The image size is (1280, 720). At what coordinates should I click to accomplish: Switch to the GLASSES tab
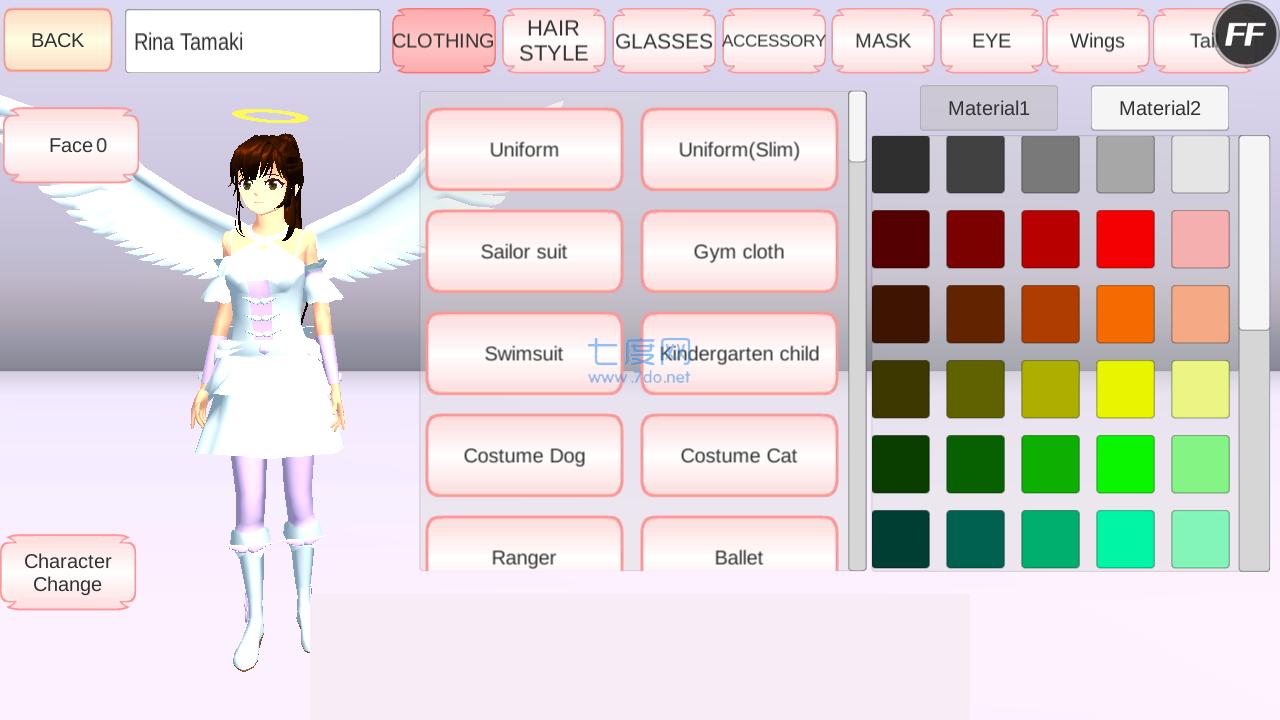tap(663, 41)
